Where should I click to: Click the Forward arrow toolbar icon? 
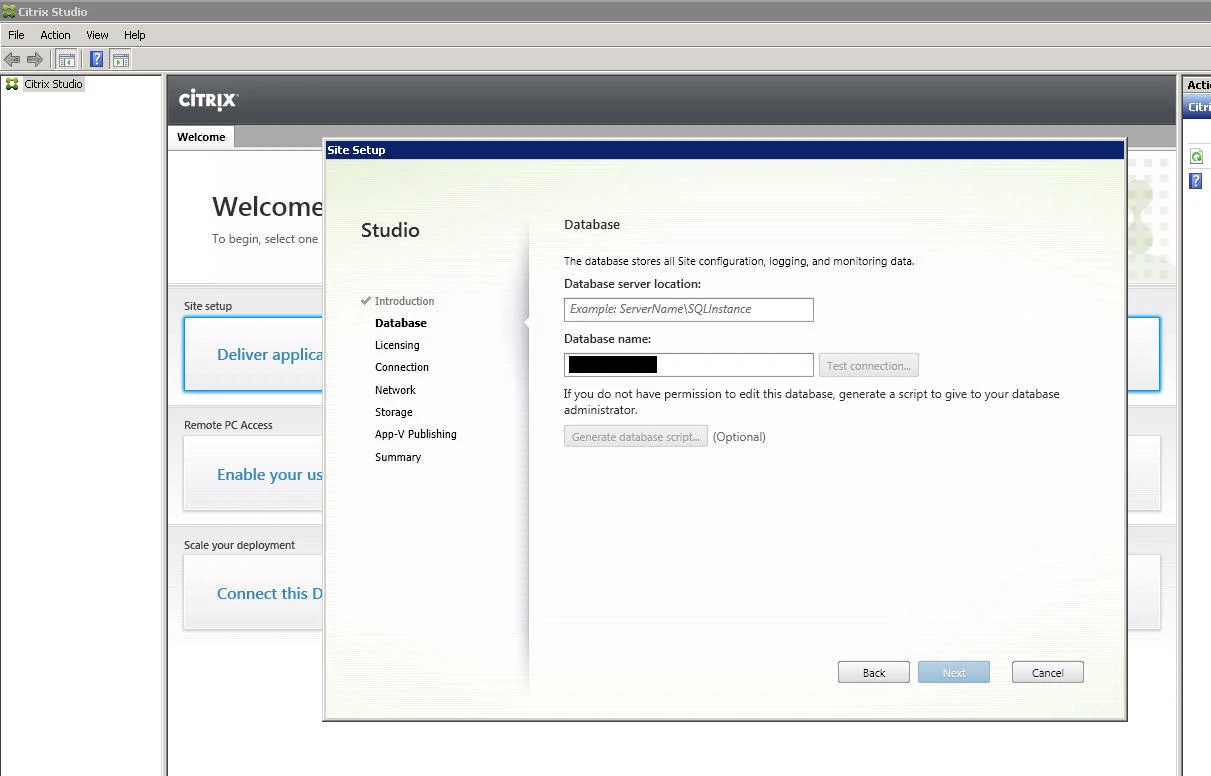point(35,59)
